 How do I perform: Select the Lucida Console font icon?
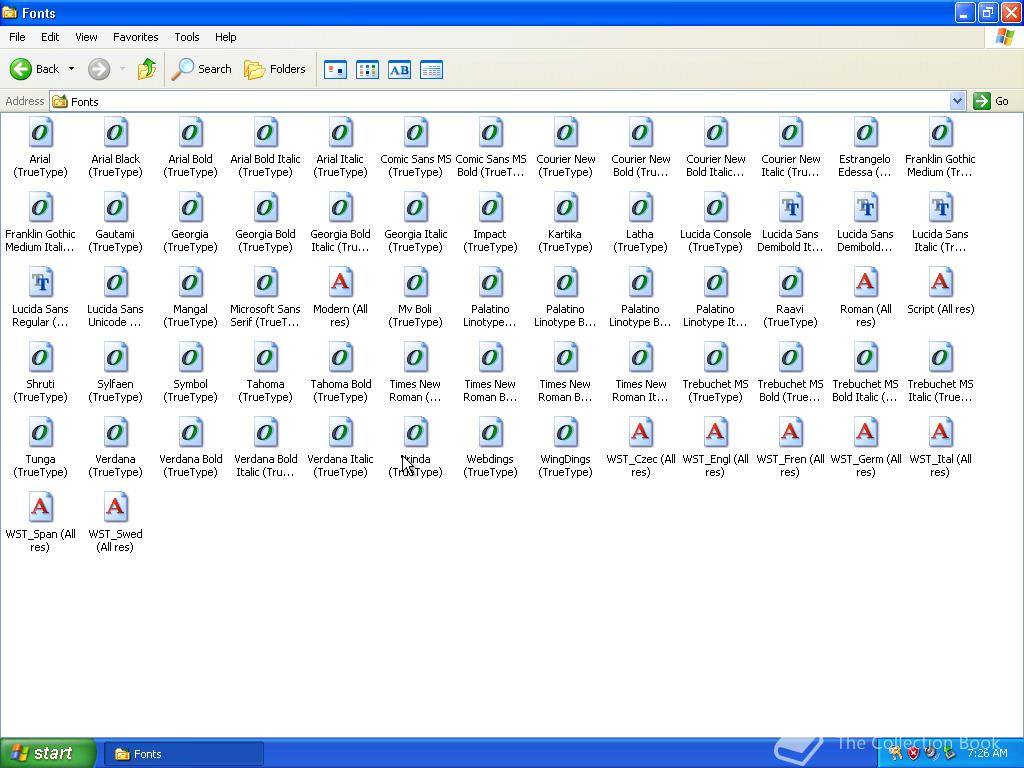715,208
